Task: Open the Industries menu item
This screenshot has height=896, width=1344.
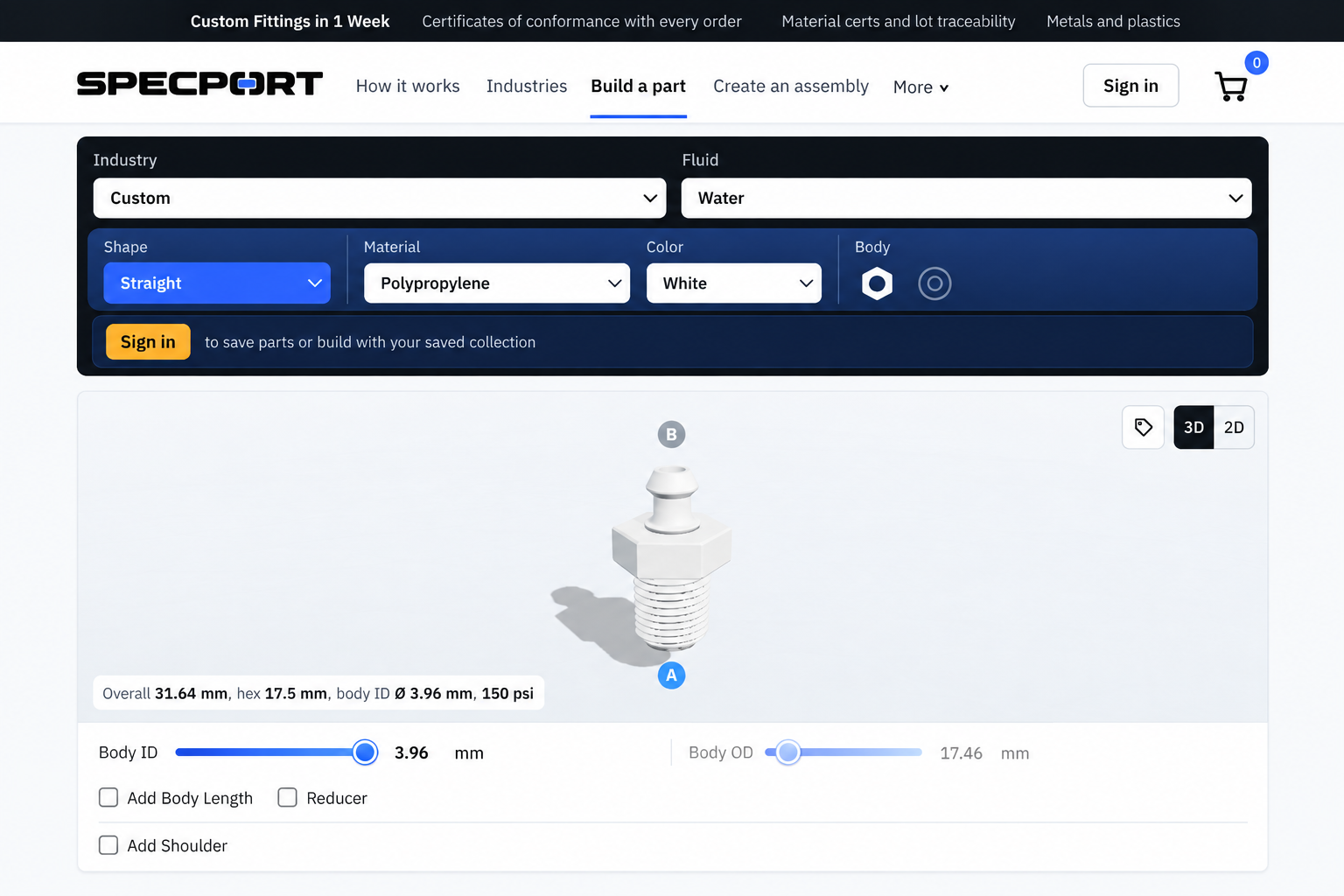Action: click(527, 86)
